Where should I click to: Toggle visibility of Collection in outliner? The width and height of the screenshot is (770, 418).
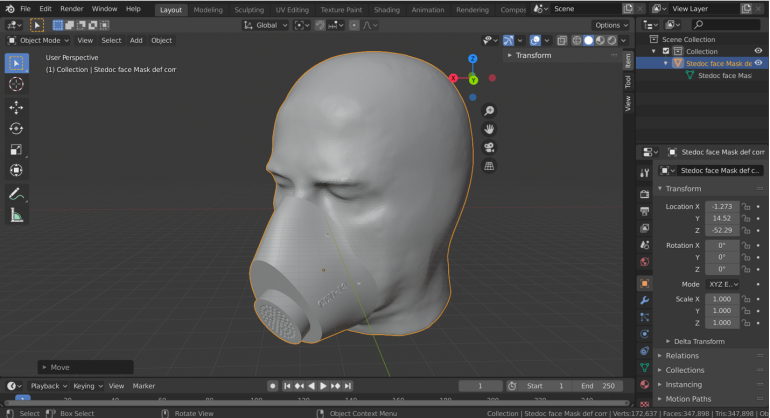click(x=757, y=51)
